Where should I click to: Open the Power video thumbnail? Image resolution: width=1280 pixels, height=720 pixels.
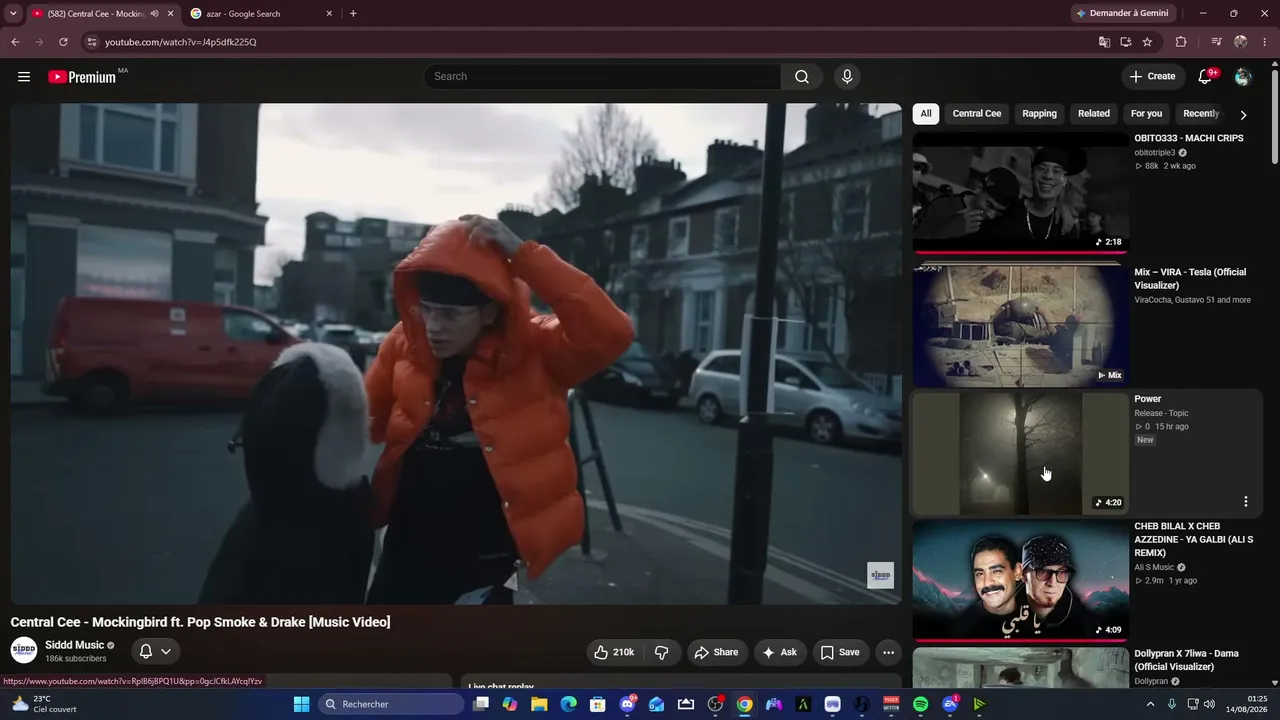pyautogui.click(x=1020, y=453)
